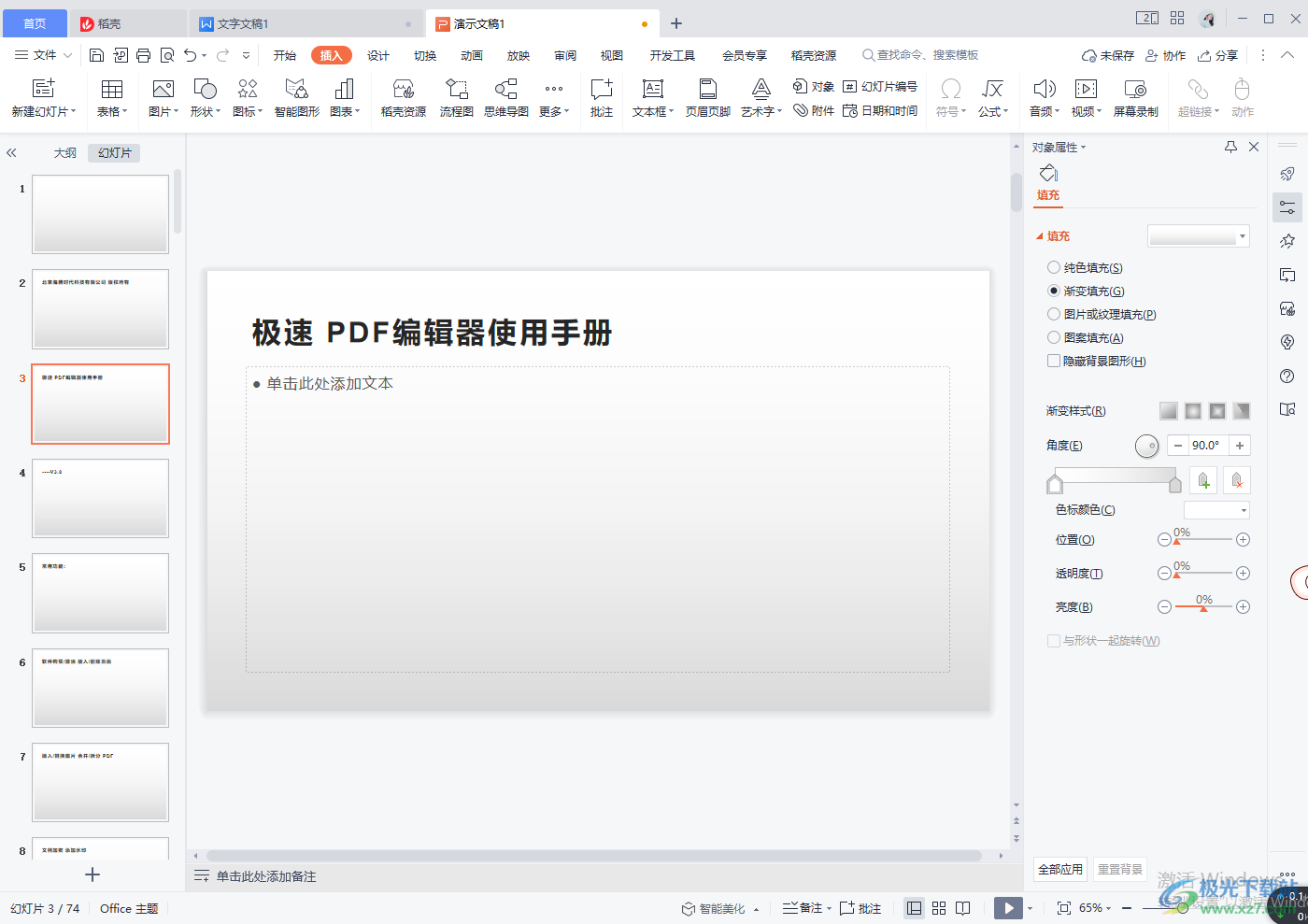Collapse the 填充 section triangle
This screenshot has width=1308, height=924.
(x=1040, y=236)
